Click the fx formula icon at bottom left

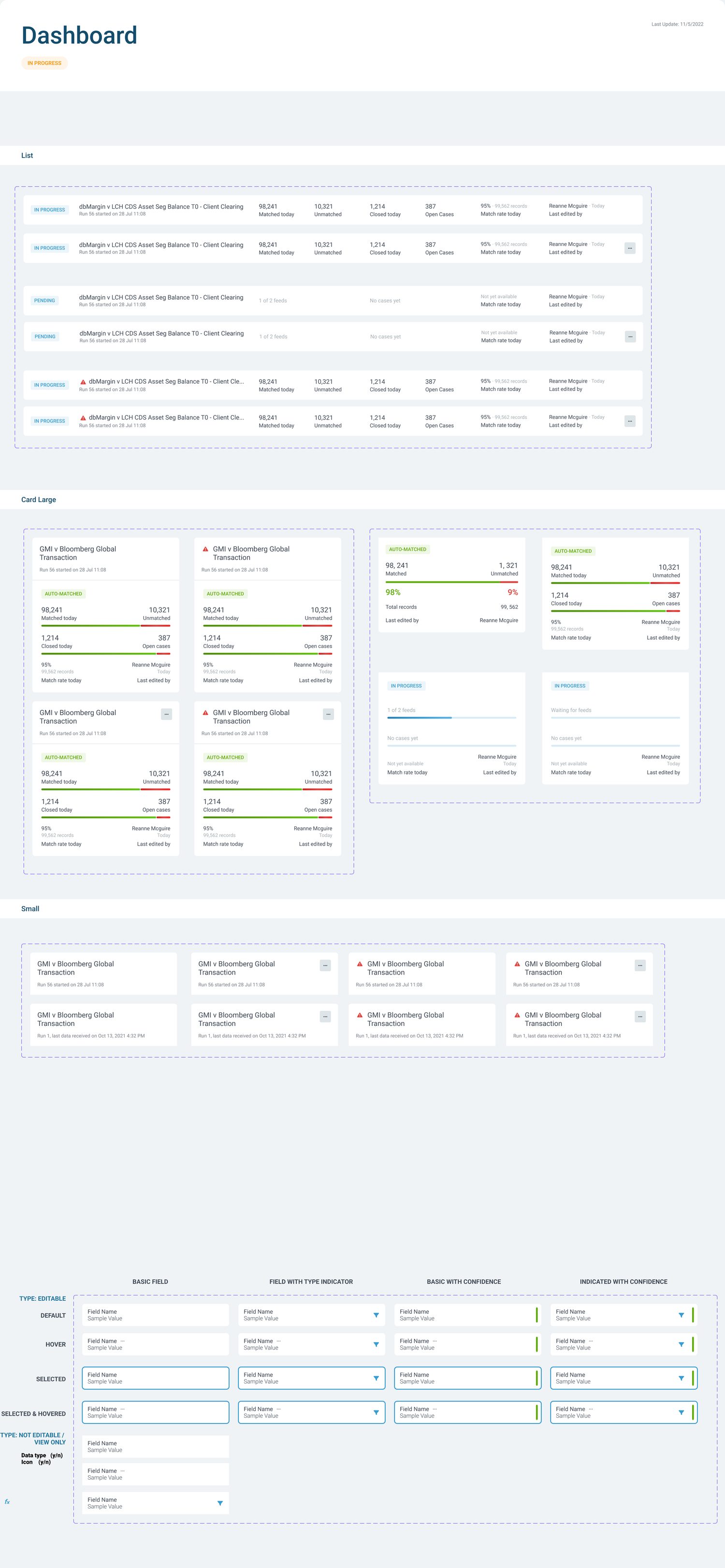coord(7,1502)
